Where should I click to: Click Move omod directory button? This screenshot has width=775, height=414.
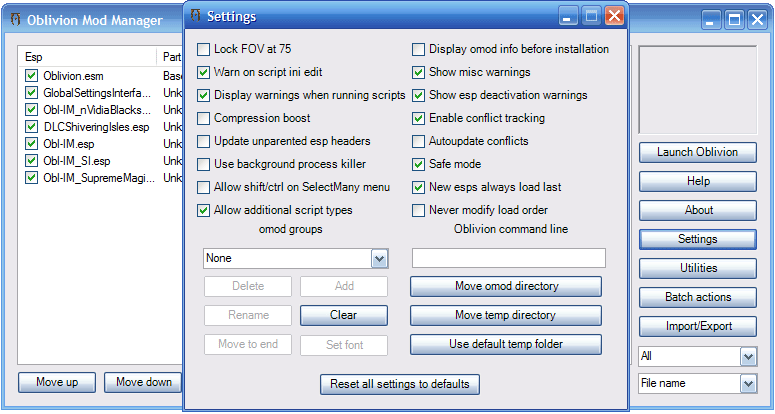point(506,287)
